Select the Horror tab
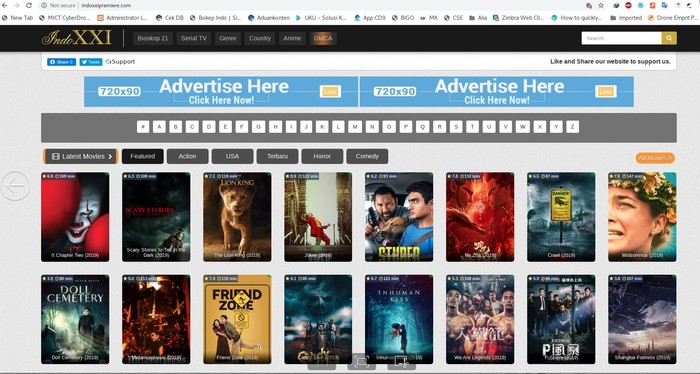This screenshot has height=374, width=700. [x=322, y=156]
